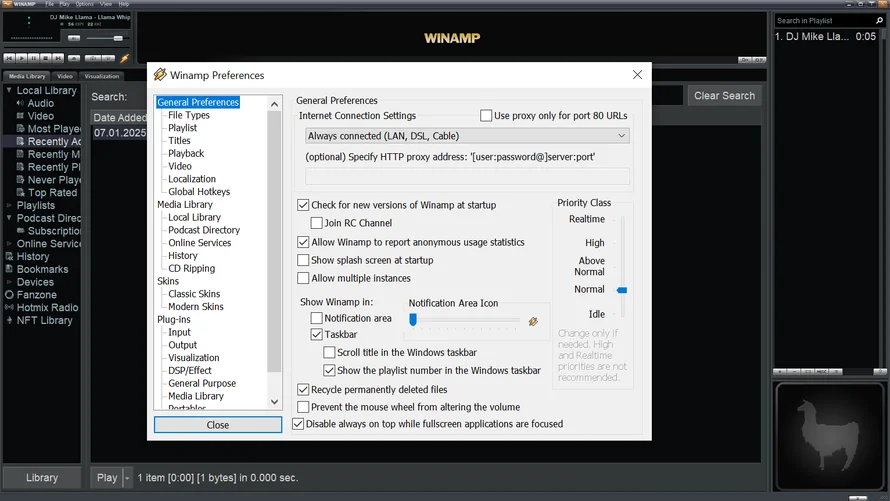Viewport: 890px width, 501px height.
Task: Open the View menu in Winamp
Action: (x=106, y=4)
